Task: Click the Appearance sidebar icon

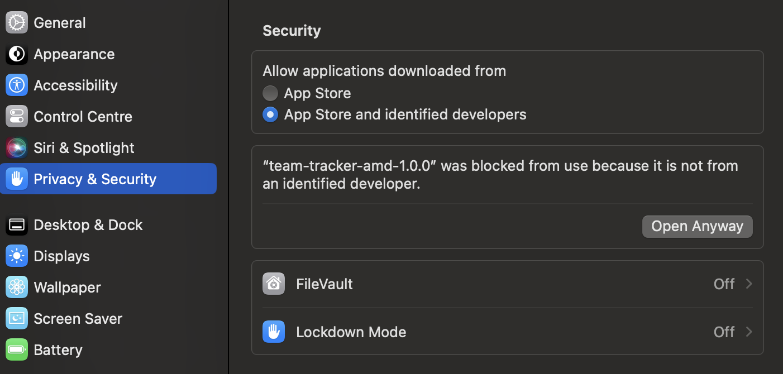Action: [x=16, y=54]
